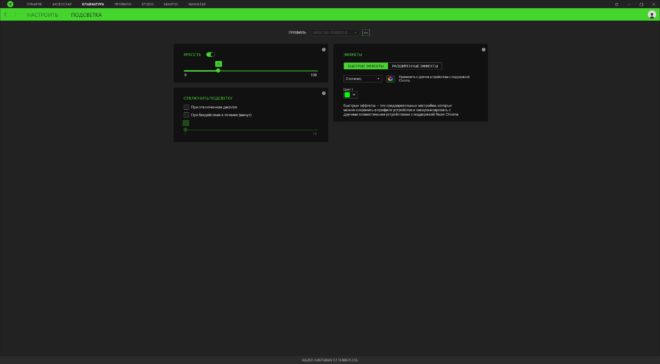Switch to the КЛАВИАТУРА top tab
The height and width of the screenshot is (364, 660).
click(x=93, y=4)
